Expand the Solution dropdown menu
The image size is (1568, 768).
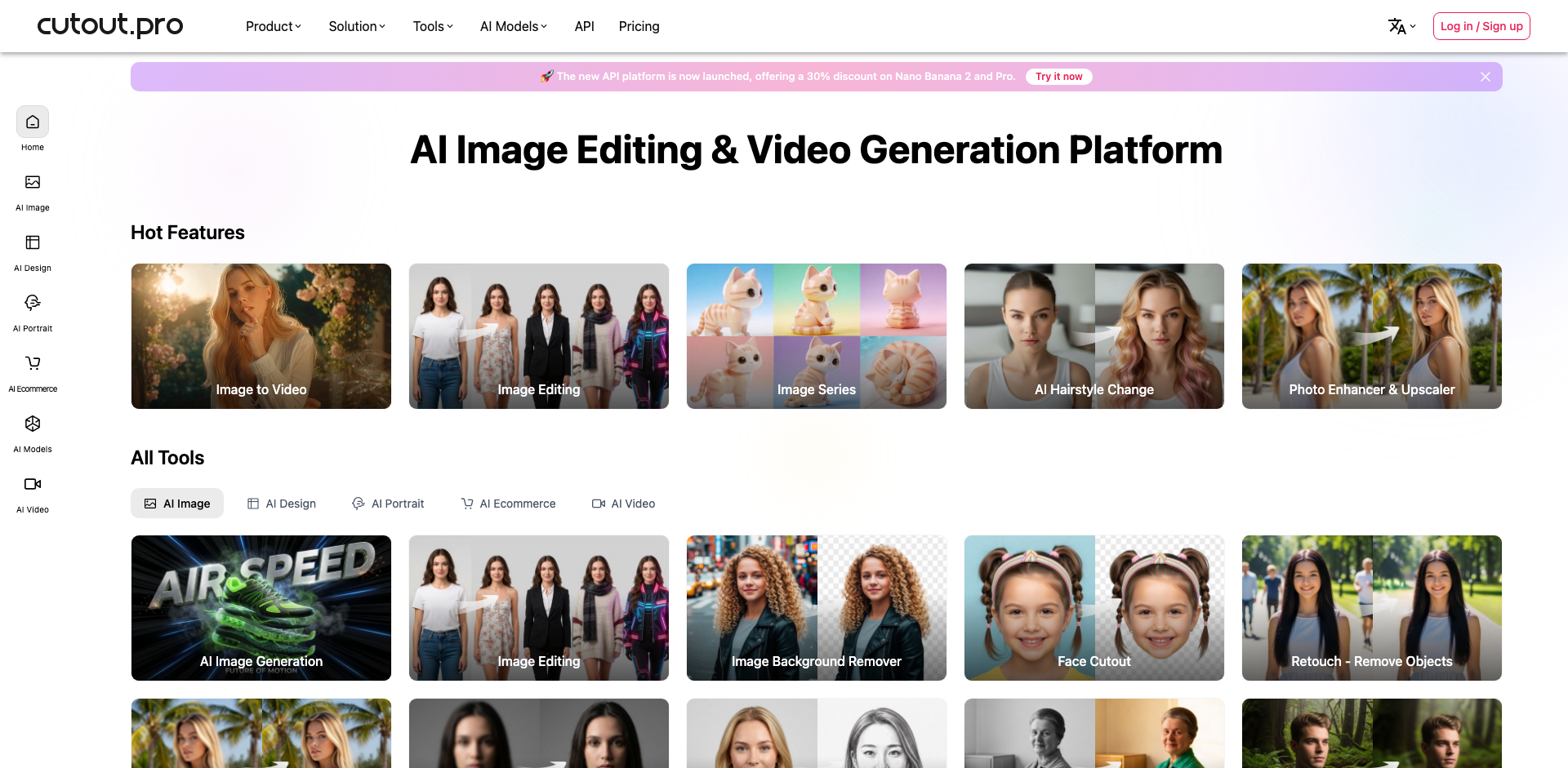point(356,27)
